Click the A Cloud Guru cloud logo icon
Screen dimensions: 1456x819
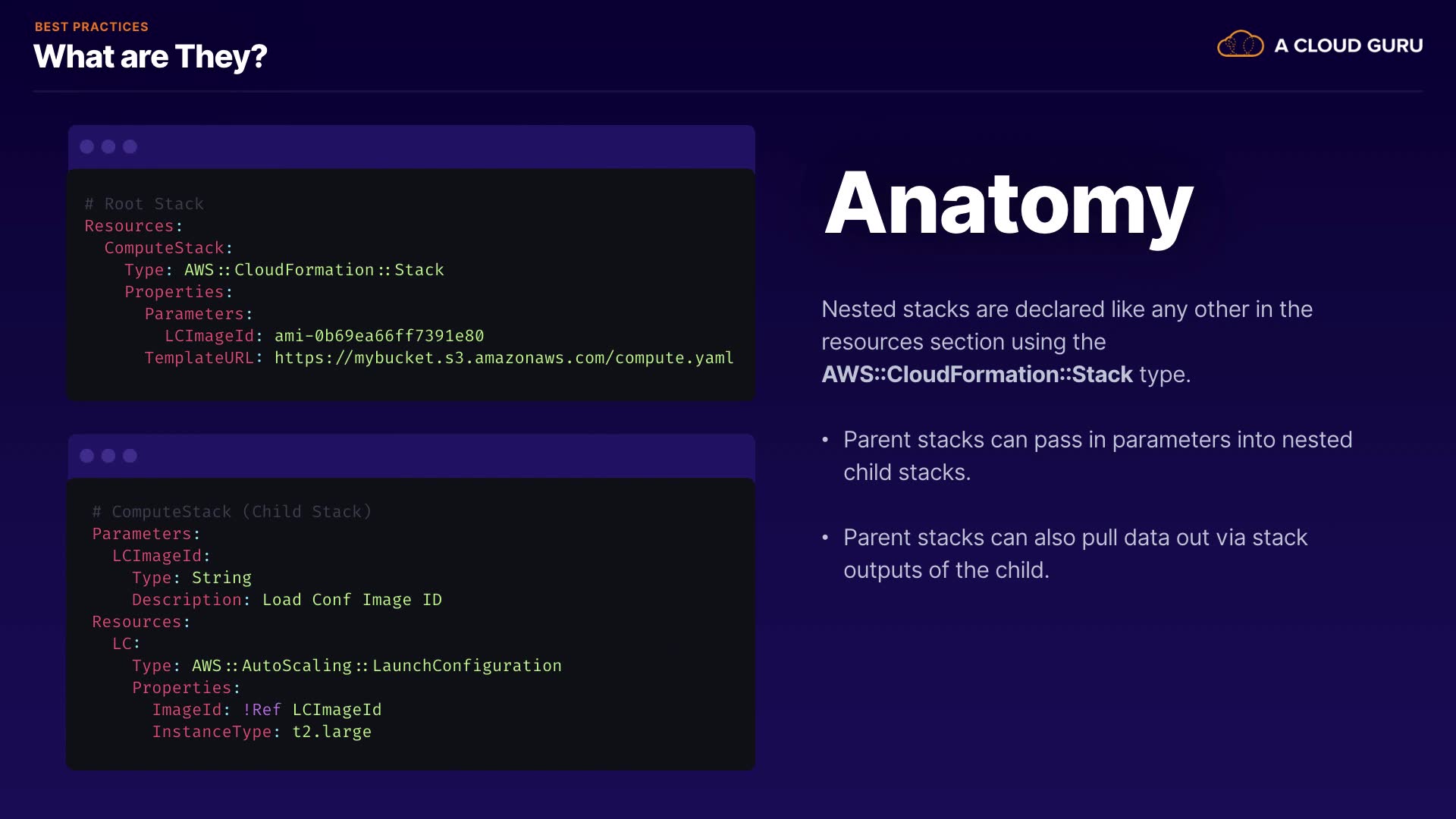(x=1240, y=45)
